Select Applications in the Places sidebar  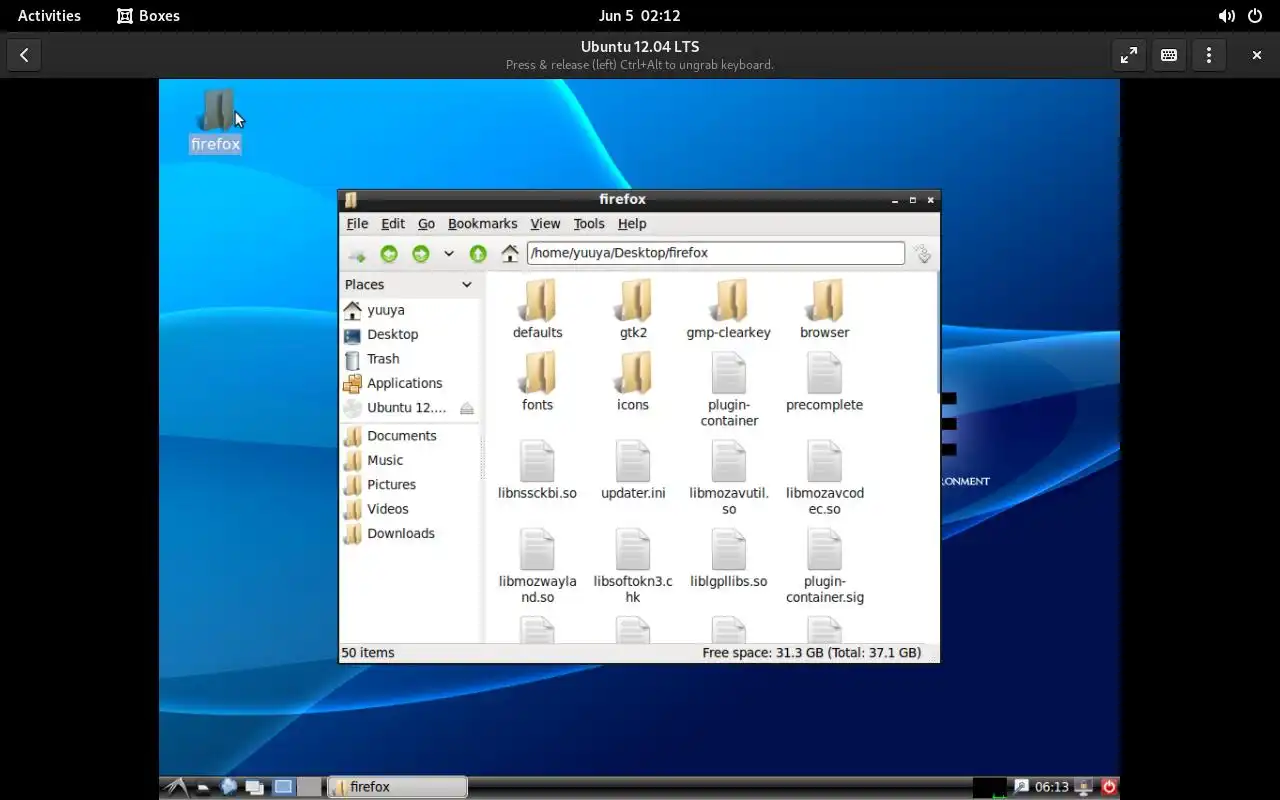point(410,383)
